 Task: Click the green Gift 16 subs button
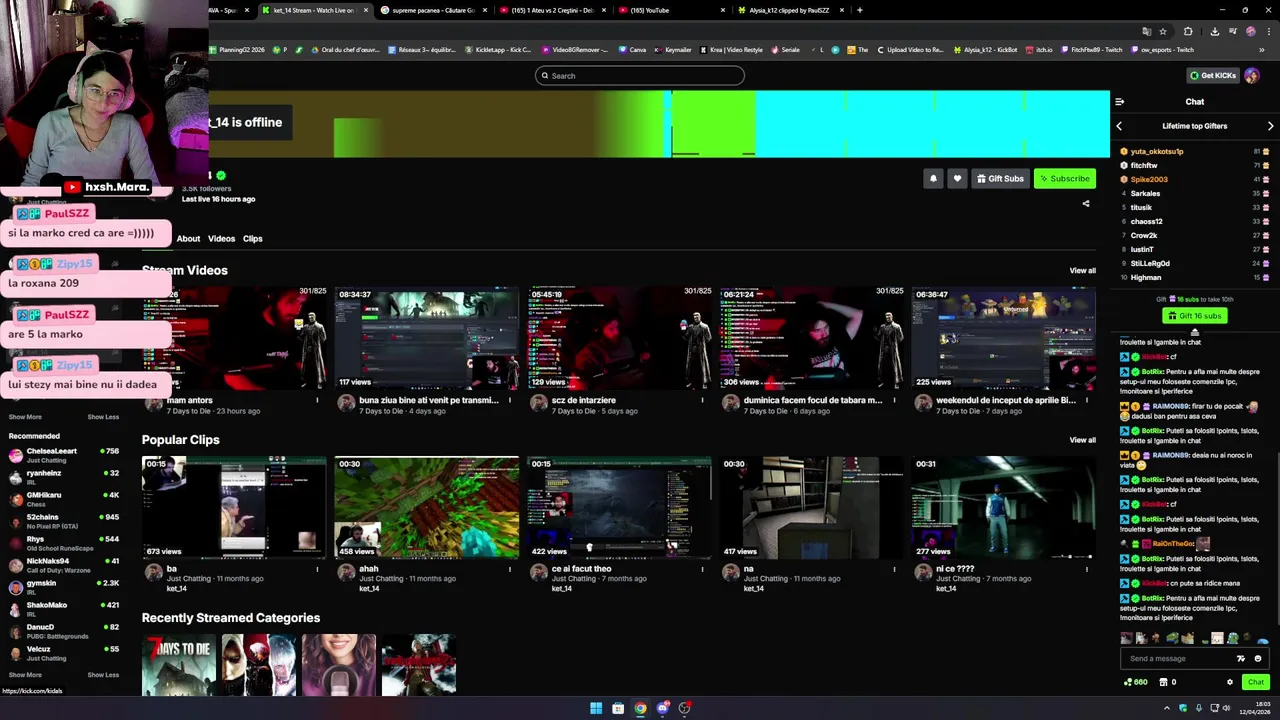pos(1194,316)
